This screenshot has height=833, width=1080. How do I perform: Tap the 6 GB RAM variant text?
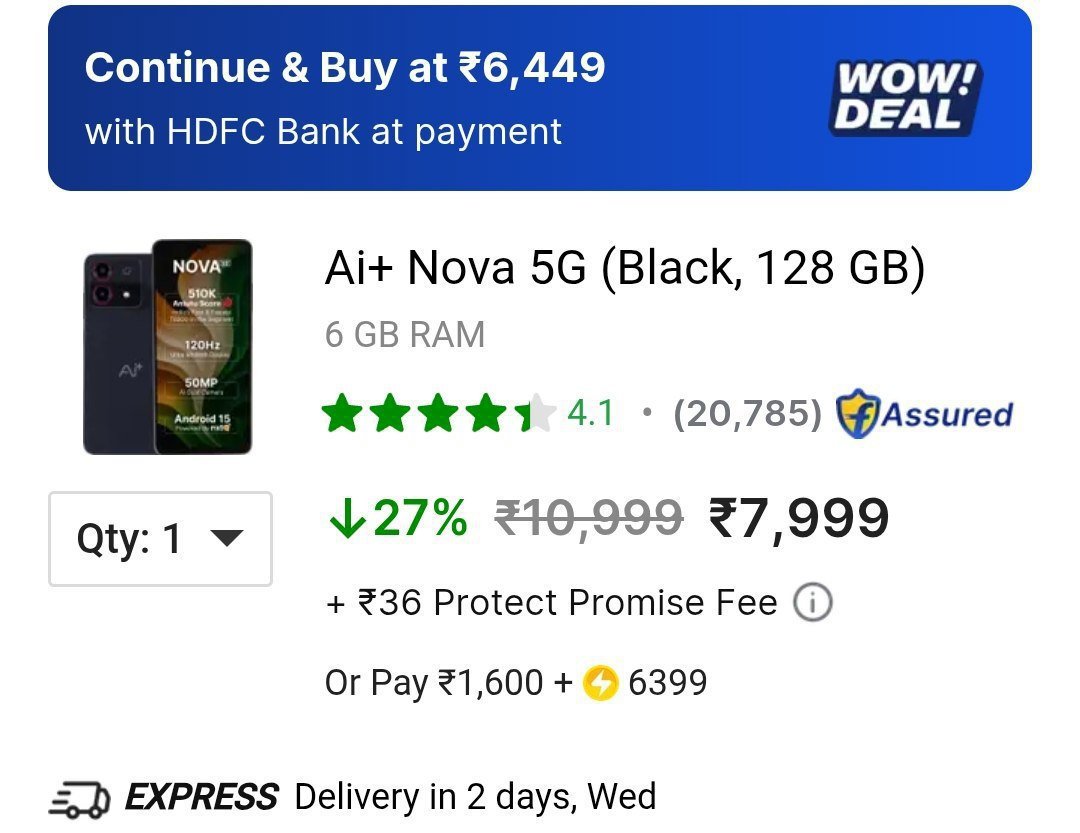[405, 335]
